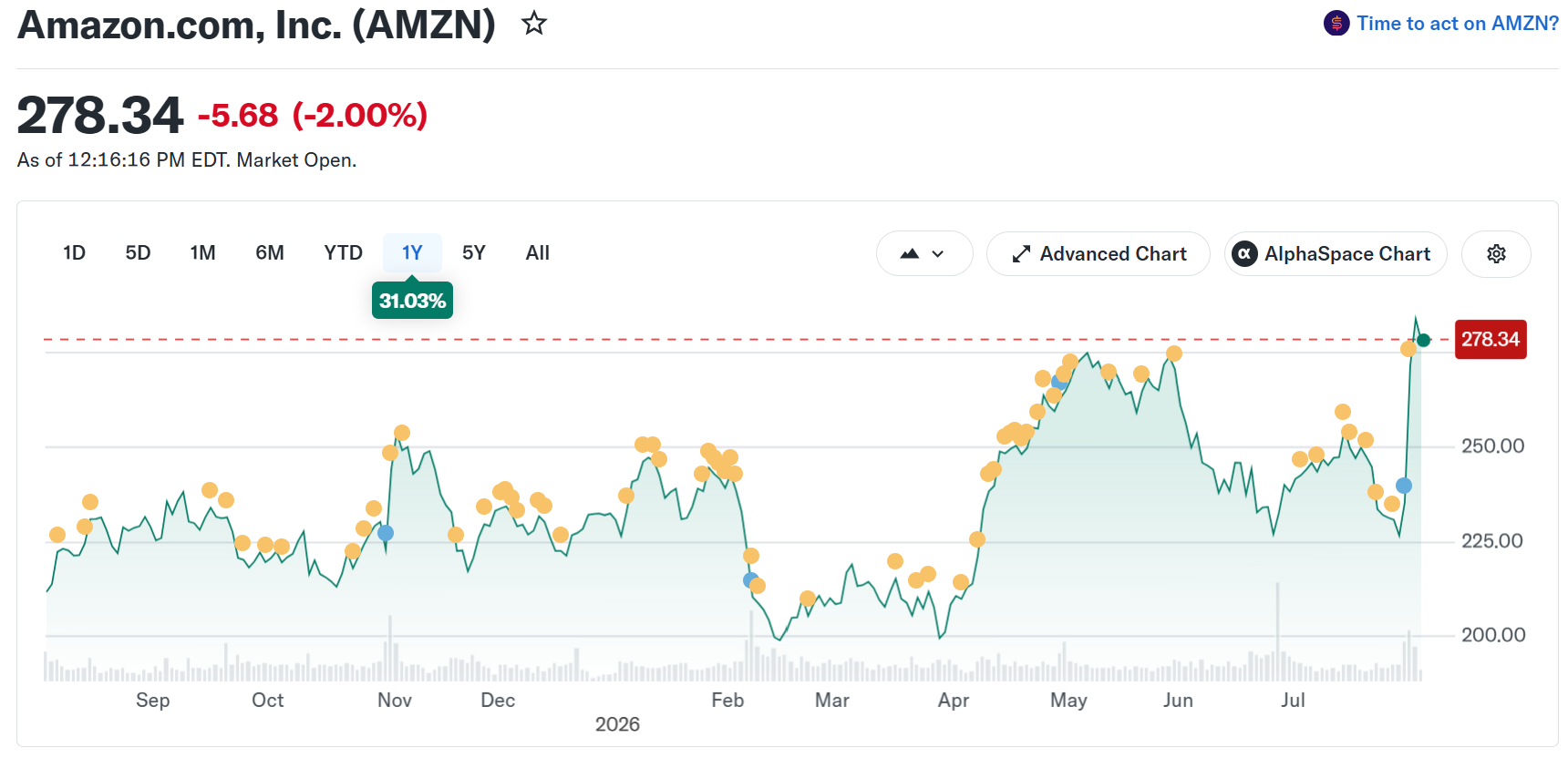The height and width of the screenshot is (758, 1568).
Task: Click the yellow marker at the June peak
Action: pos(1174,353)
